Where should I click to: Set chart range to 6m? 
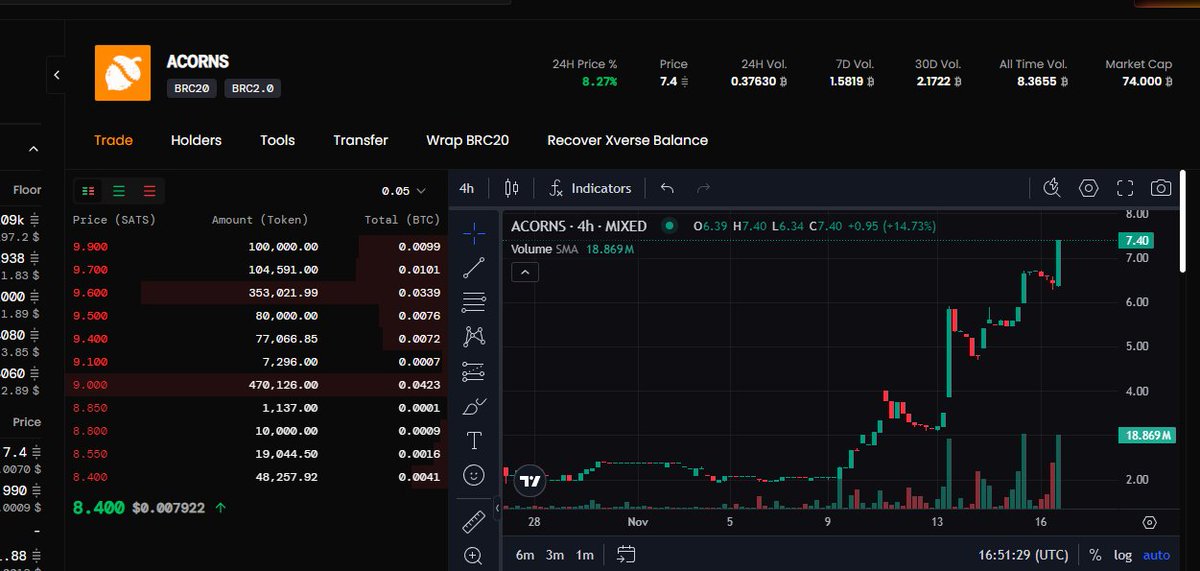tap(525, 555)
